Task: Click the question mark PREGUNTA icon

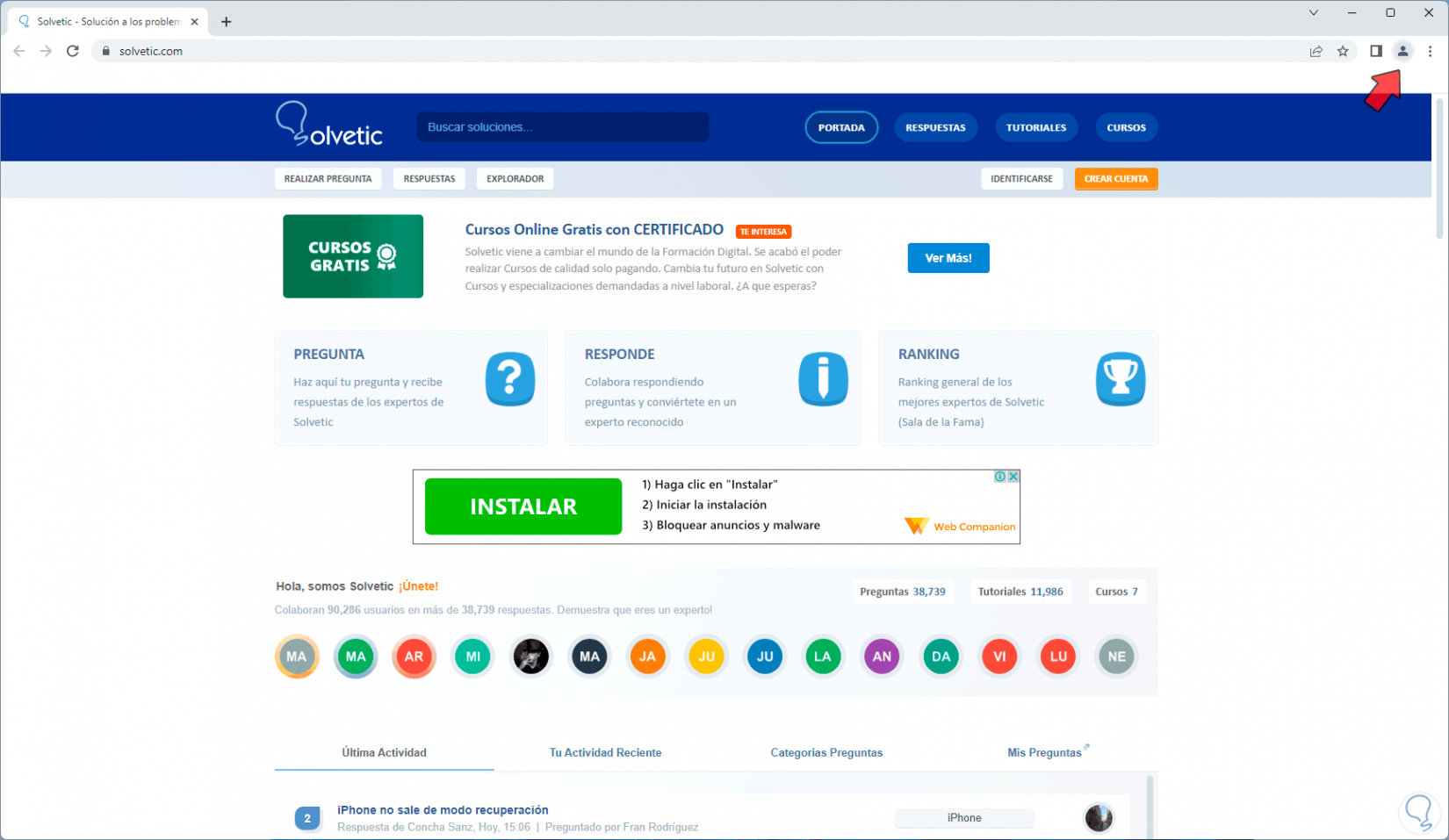Action: (x=510, y=379)
